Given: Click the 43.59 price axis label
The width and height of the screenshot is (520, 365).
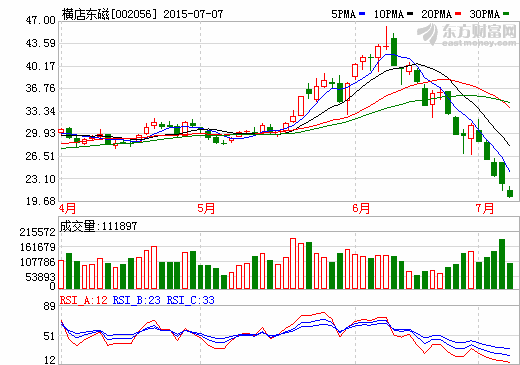Looking at the screenshot, I should [41, 43].
